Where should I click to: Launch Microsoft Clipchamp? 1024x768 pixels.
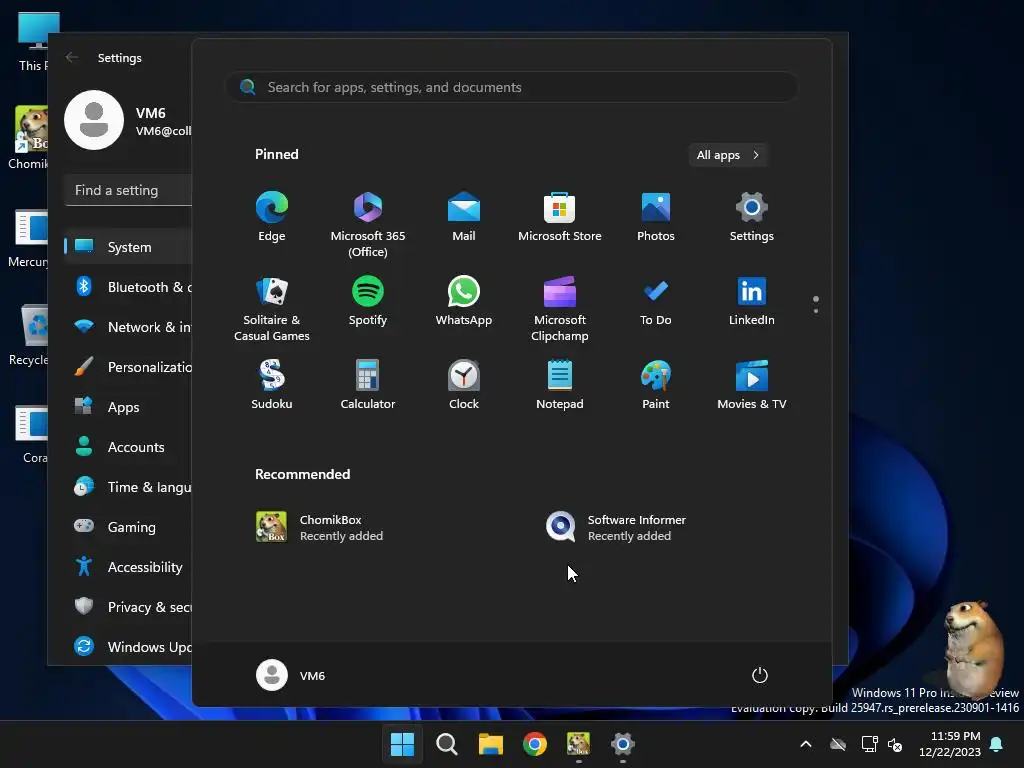point(560,308)
